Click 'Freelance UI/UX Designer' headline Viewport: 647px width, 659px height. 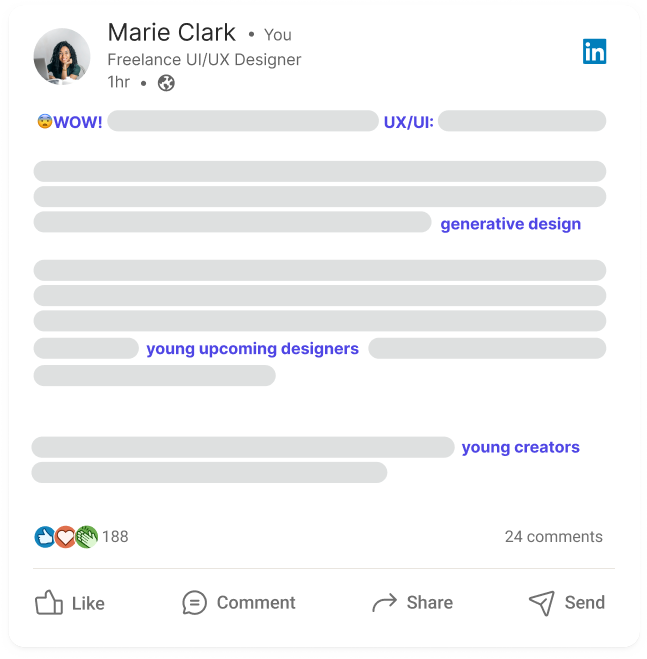click(x=204, y=59)
